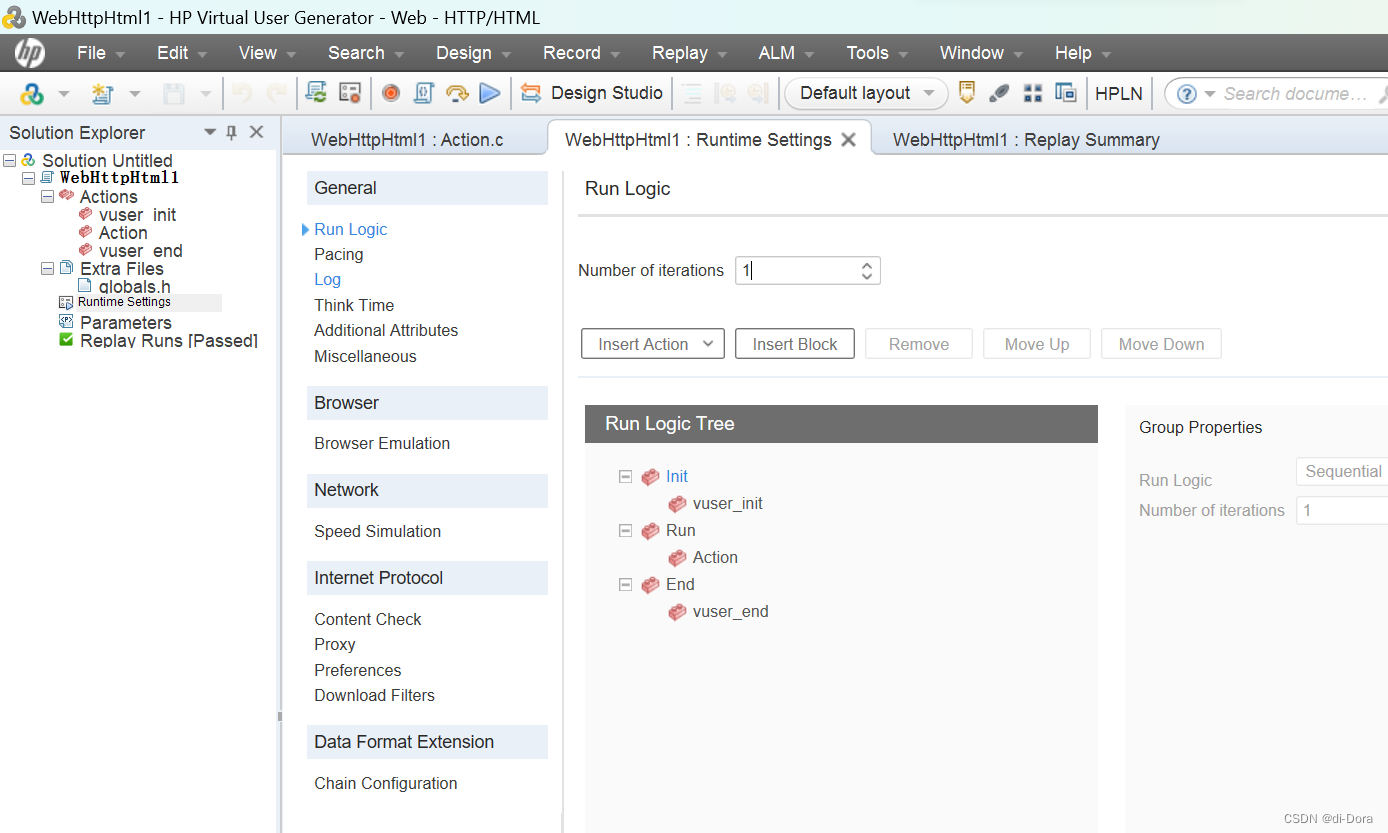Click the Number of iterations spinner arrows
The height and width of the screenshot is (833, 1388).
point(867,270)
